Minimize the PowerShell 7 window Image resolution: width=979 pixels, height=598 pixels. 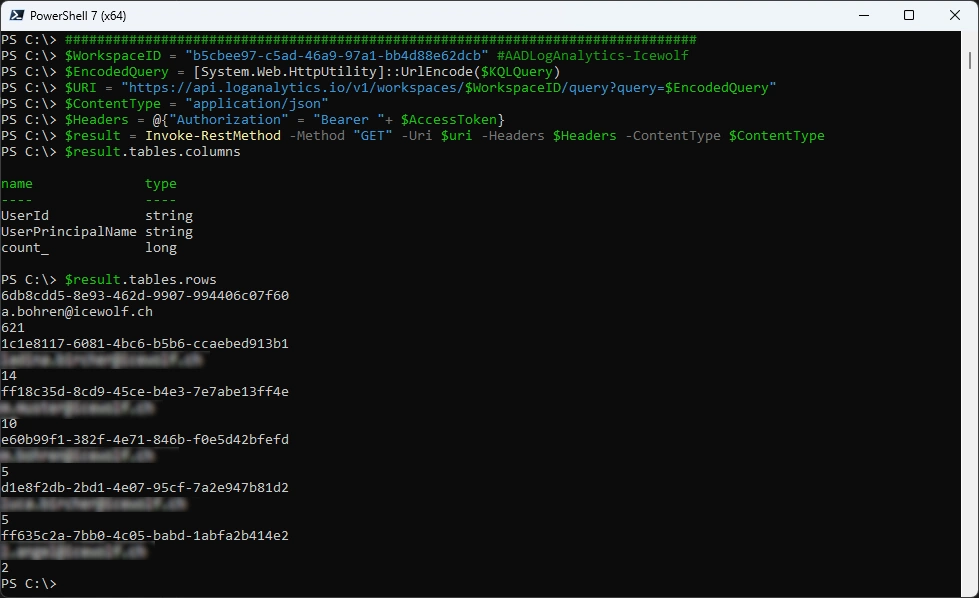coord(862,15)
